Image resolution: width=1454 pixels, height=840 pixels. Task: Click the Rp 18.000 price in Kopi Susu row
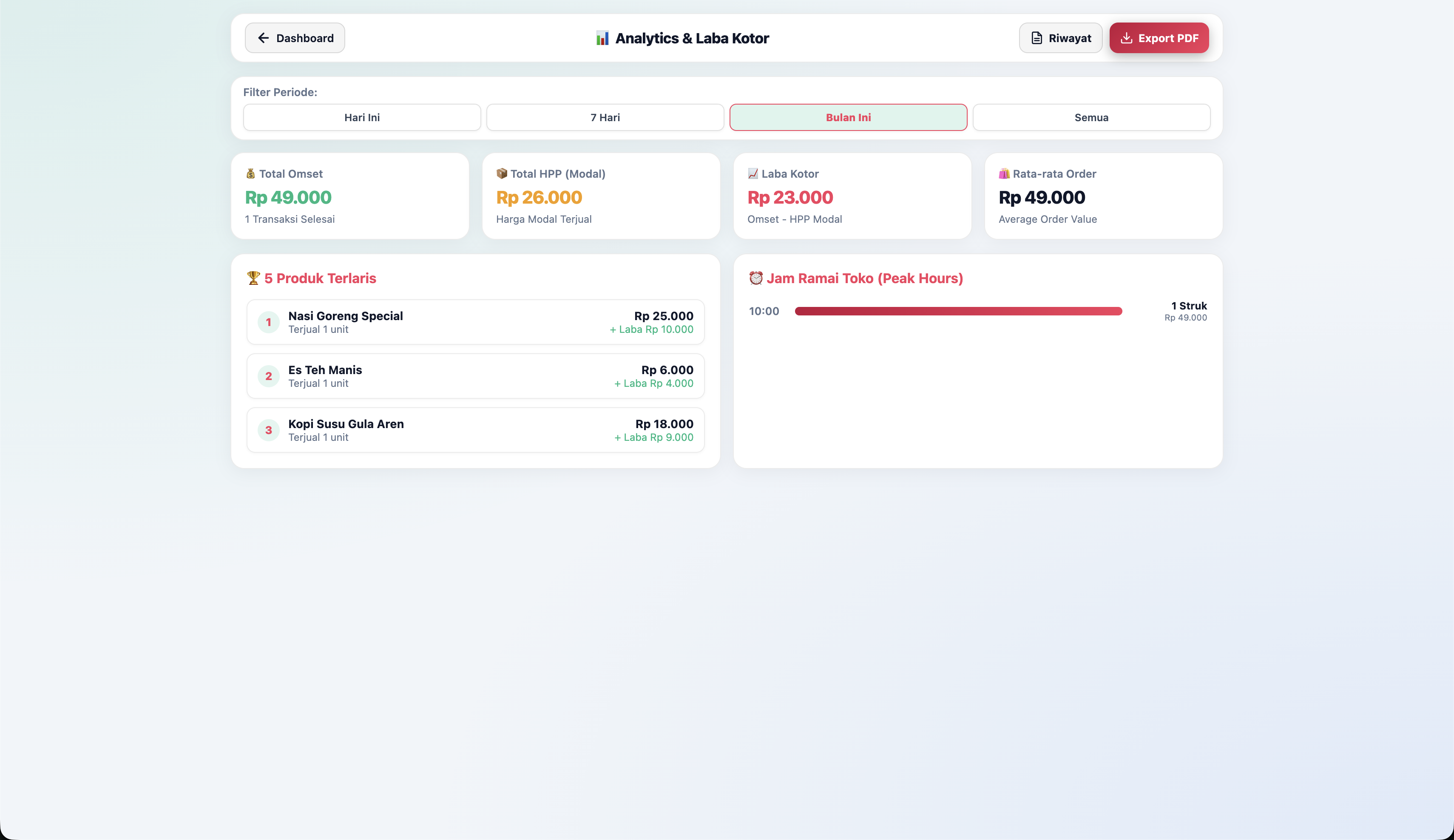click(x=664, y=424)
